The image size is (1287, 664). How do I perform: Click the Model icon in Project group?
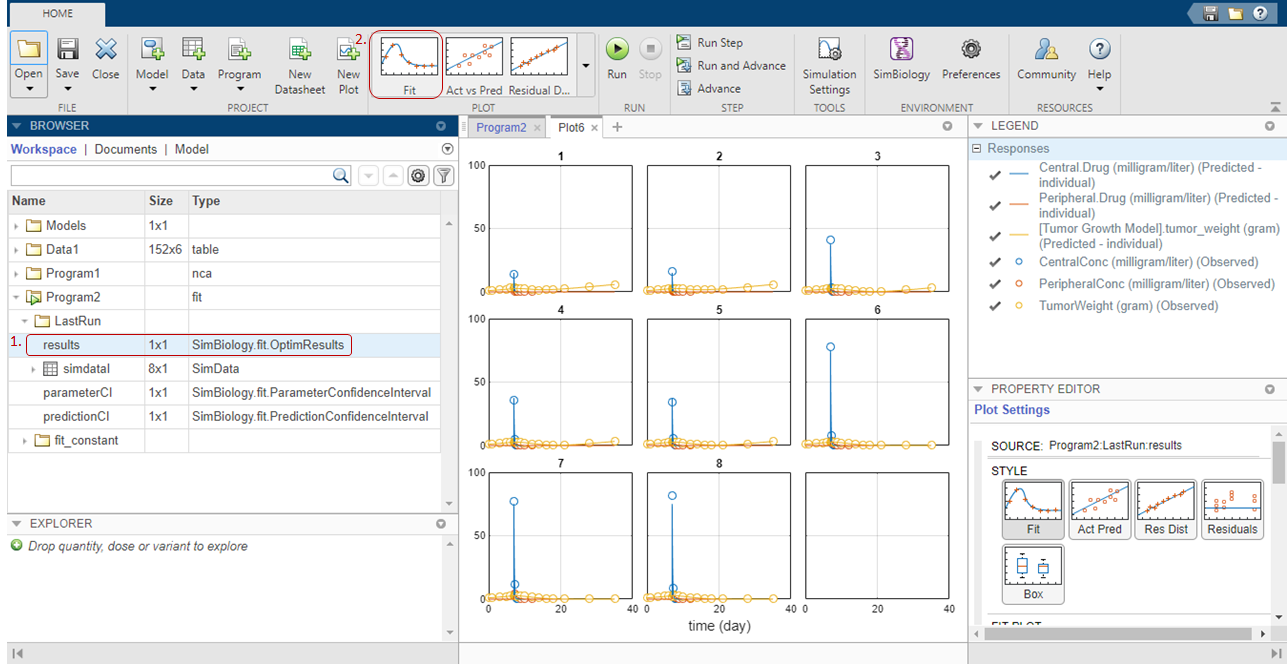pyautogui.click(x=152, y=50)
